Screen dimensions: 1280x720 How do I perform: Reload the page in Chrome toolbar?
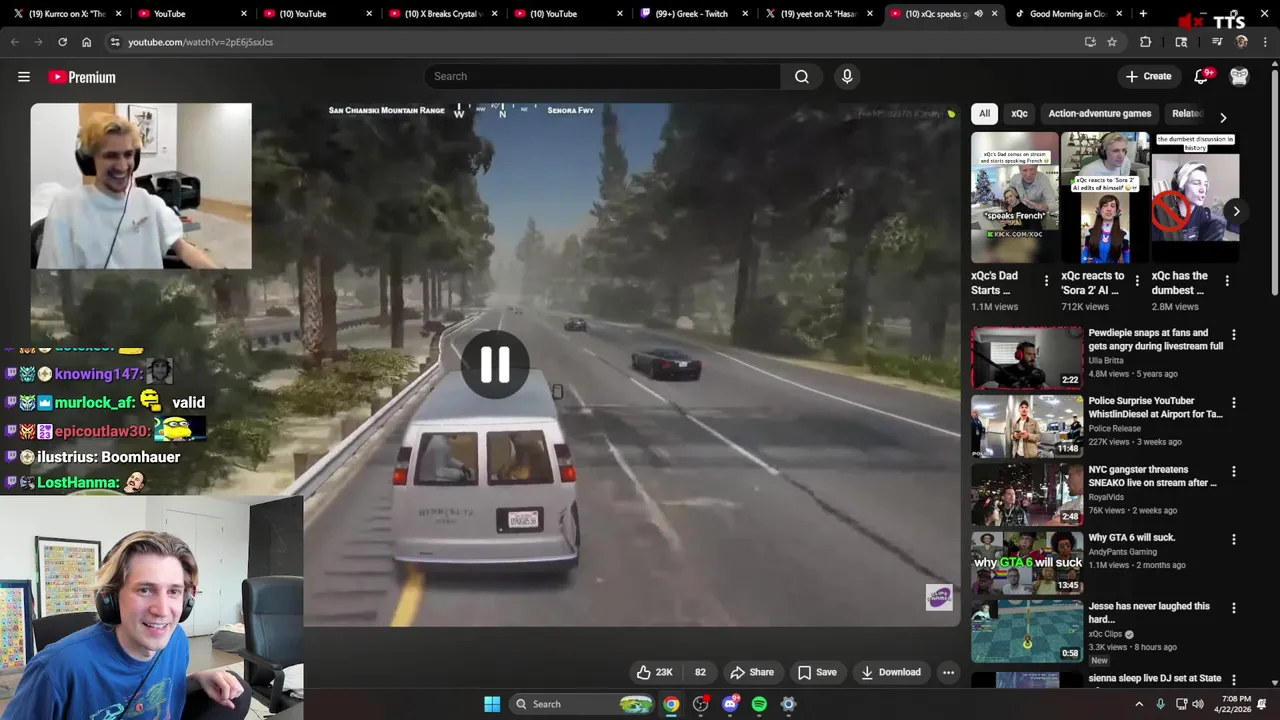(62, 42)
